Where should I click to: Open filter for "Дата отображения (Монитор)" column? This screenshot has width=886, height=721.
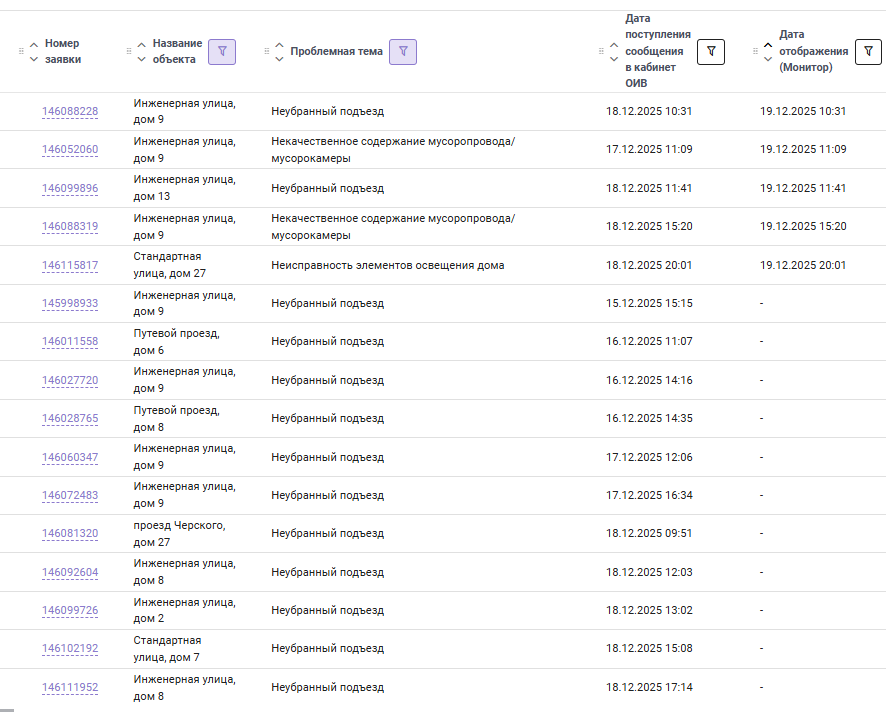coord(868,52)
